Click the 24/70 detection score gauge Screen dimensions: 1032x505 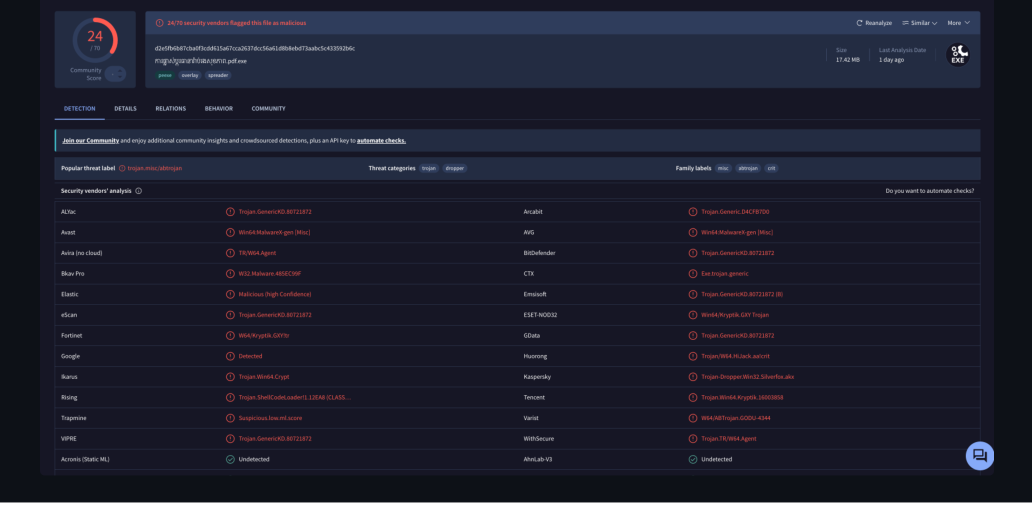coord(95,40)
